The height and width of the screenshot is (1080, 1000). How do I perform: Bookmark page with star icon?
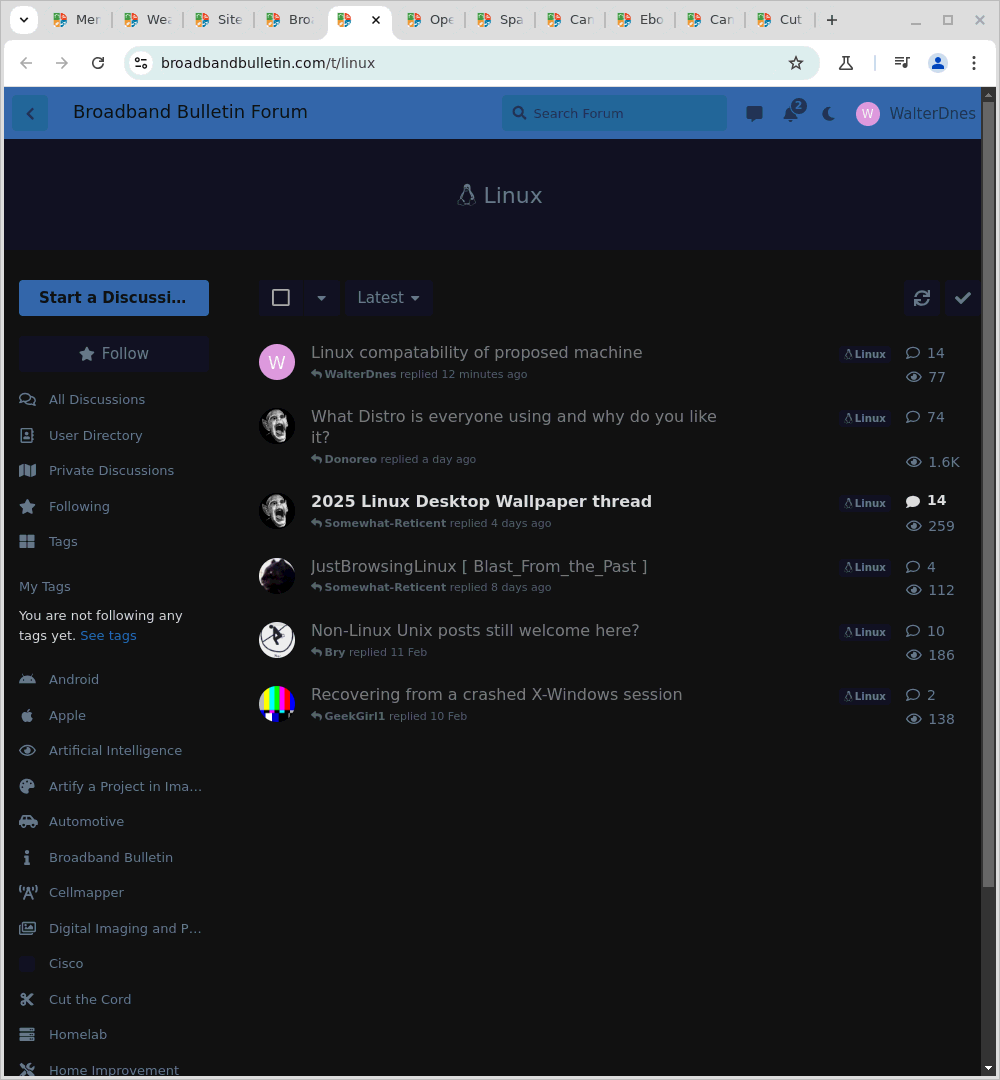[796, 63]
